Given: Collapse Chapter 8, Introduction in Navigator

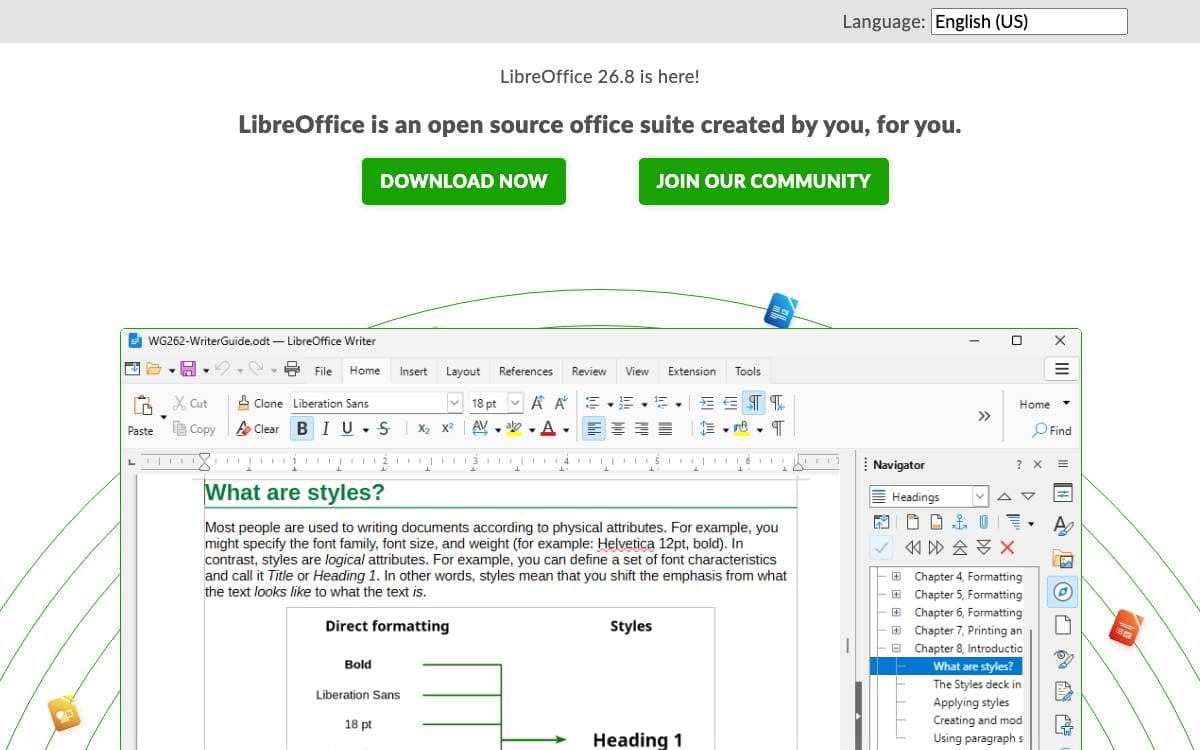Looking at the screenshot, I should (896, 648).
